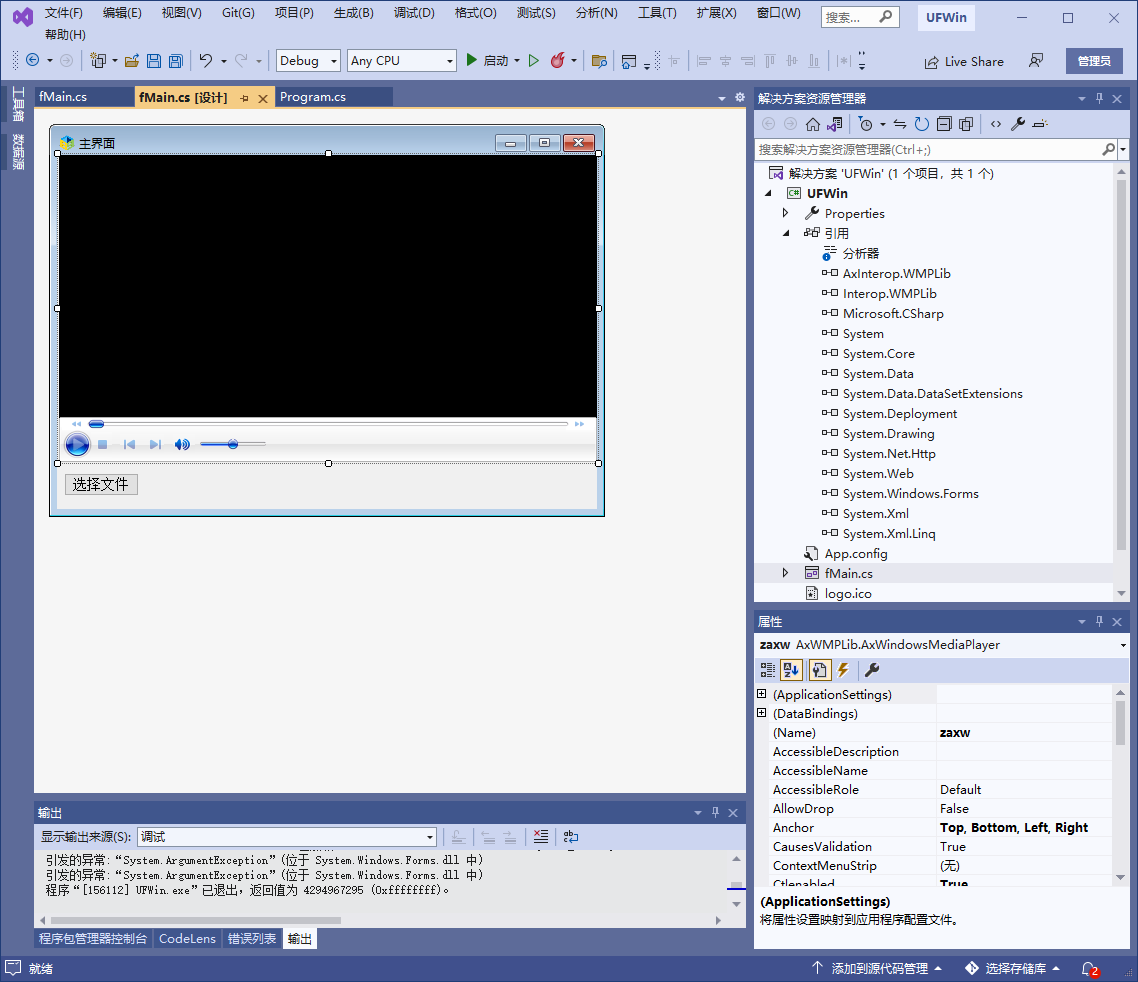Click the Output panel horizontal scrollbar
Screen dimensions: 1138x982
point(195,920)
